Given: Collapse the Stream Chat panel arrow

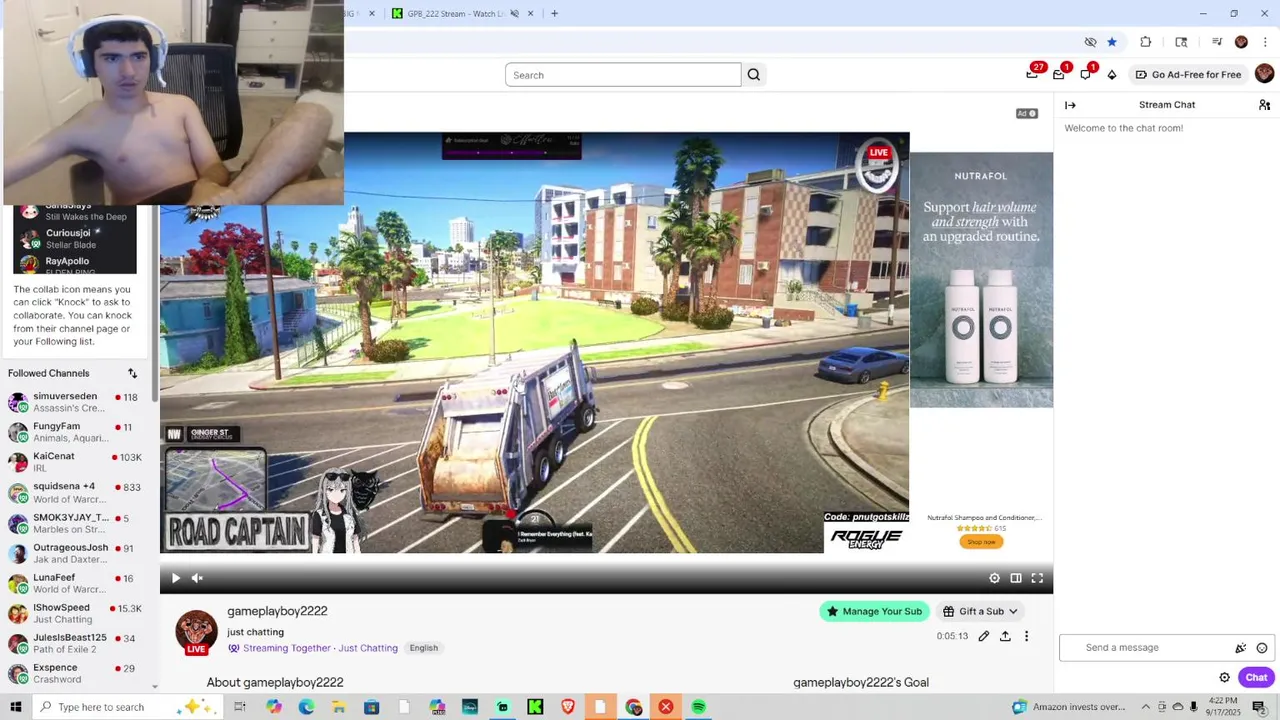Looking at the screenshot, I should 1070,105.
